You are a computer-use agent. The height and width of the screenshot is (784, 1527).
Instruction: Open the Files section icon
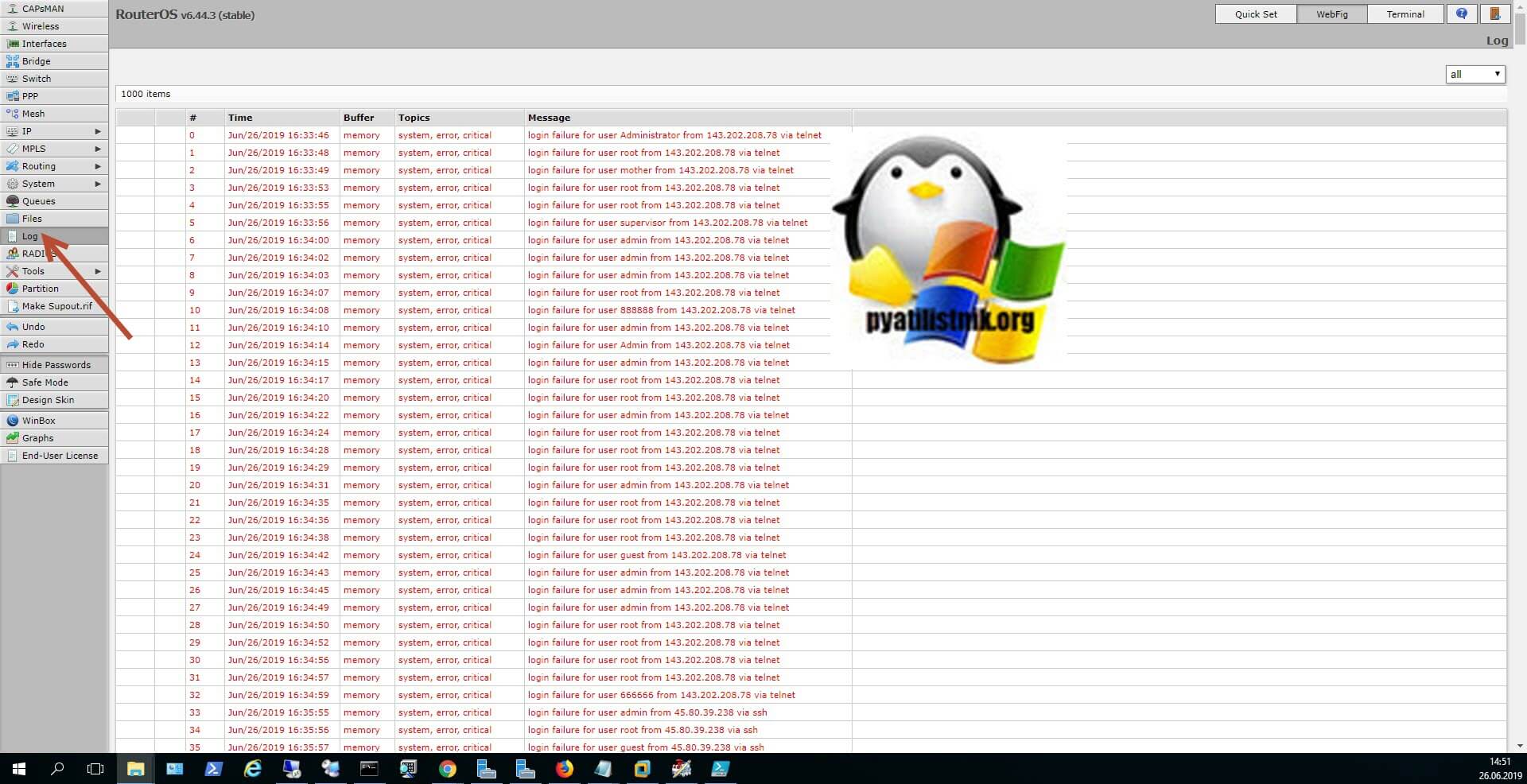click(12, 219)
